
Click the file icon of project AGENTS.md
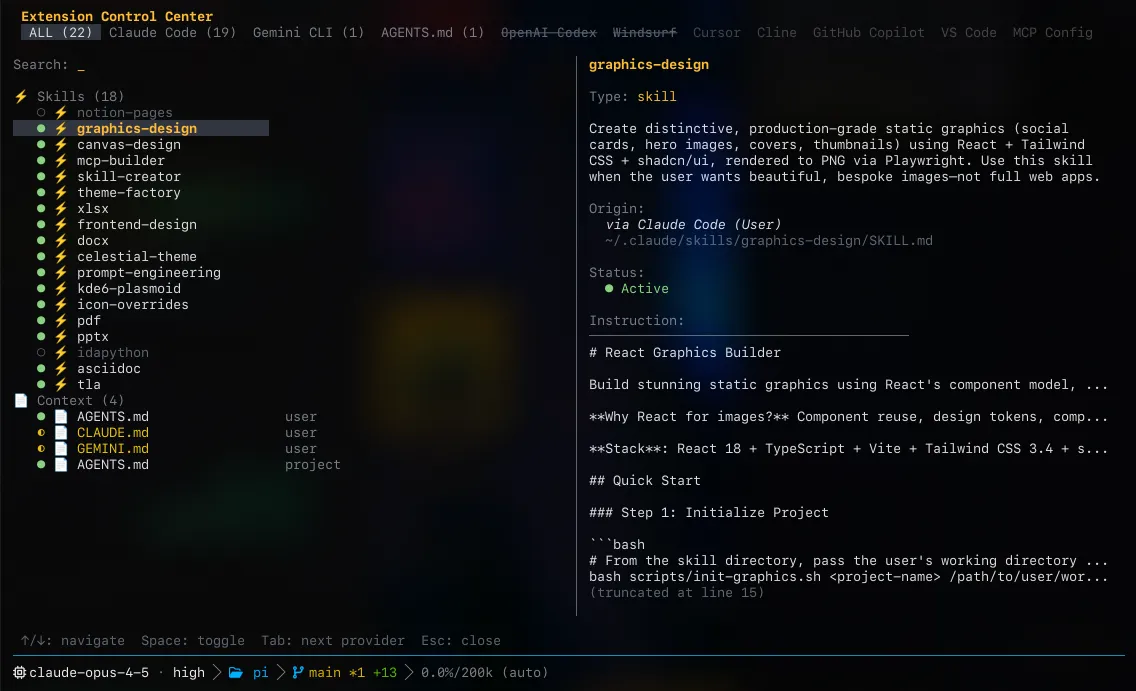coord(62,464)
